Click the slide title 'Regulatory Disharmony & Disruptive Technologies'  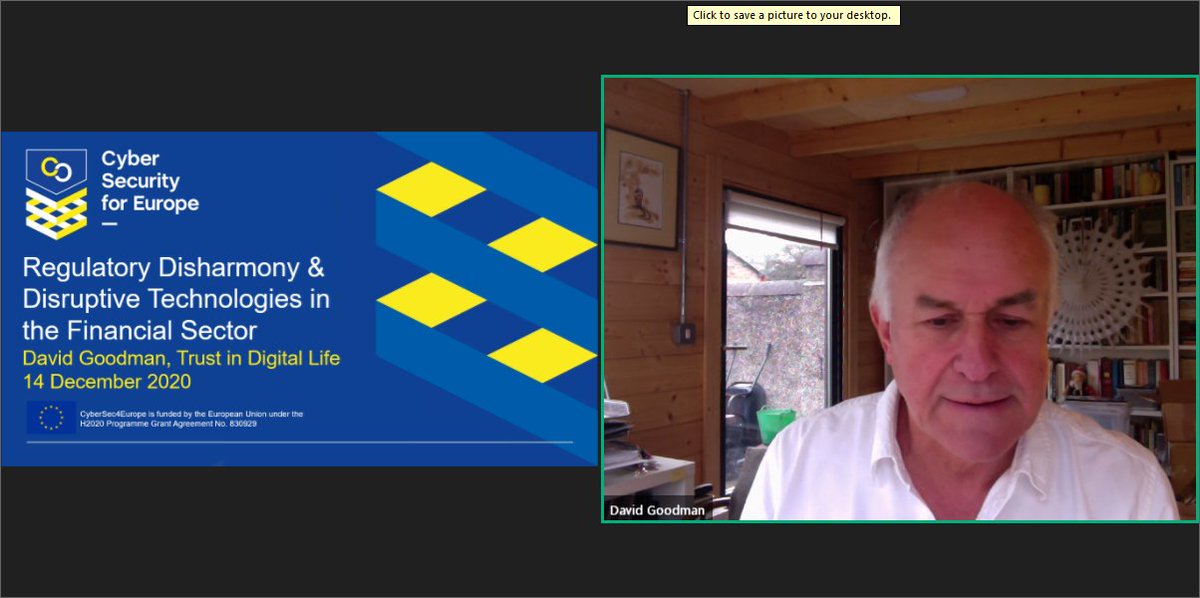[175, 298]
